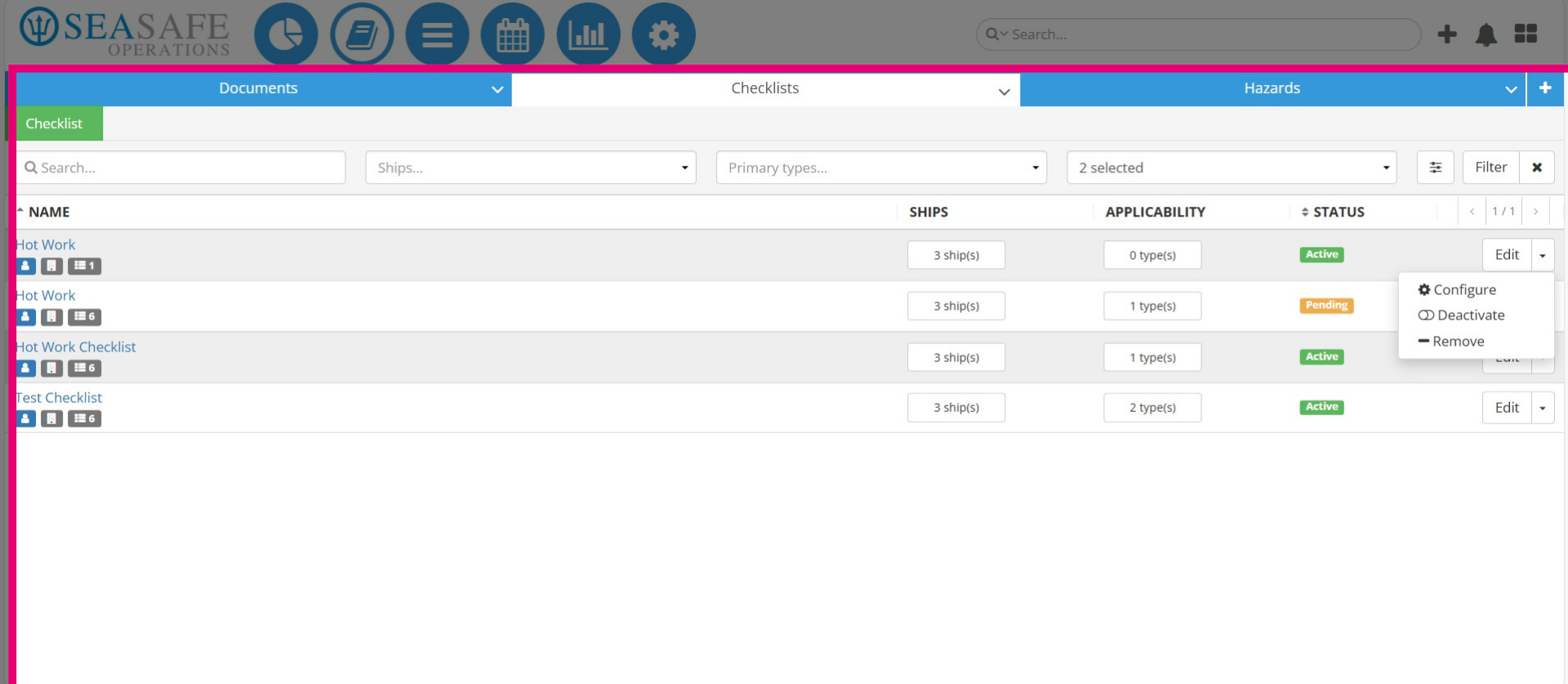Choose Configure from the dropdown menu
Image resolution: width=1568 pixels, height=684 pixels.
[1457, 289]
